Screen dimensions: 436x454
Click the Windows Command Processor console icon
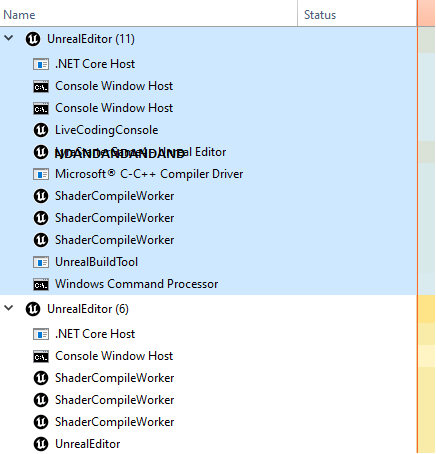tap(41, 284)
